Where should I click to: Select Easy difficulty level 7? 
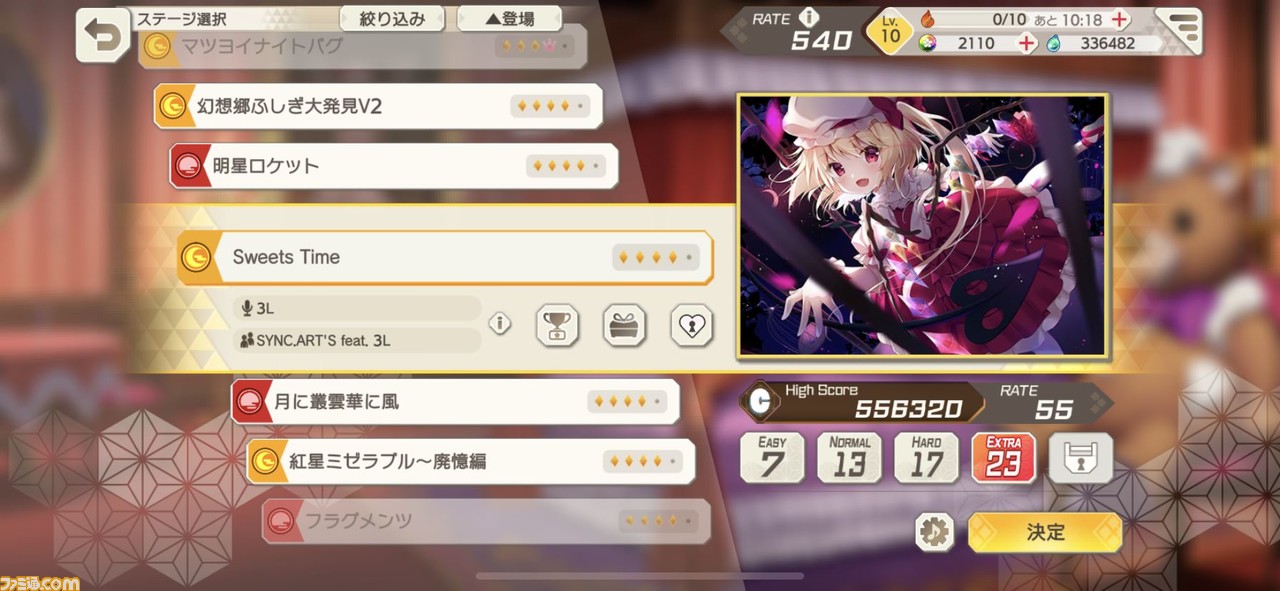point(772,458)
